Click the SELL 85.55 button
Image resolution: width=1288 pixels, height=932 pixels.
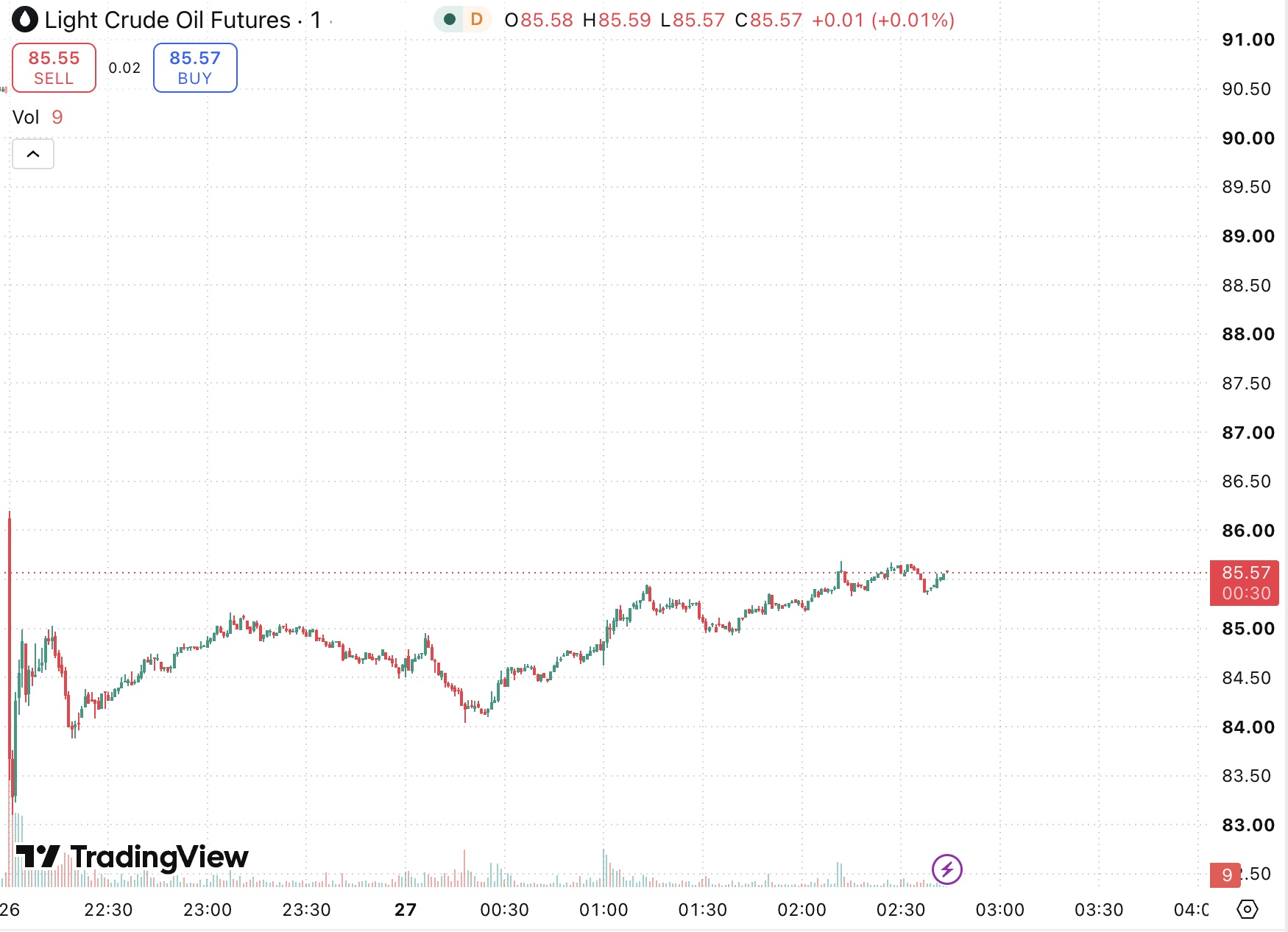tap(54, 68)
